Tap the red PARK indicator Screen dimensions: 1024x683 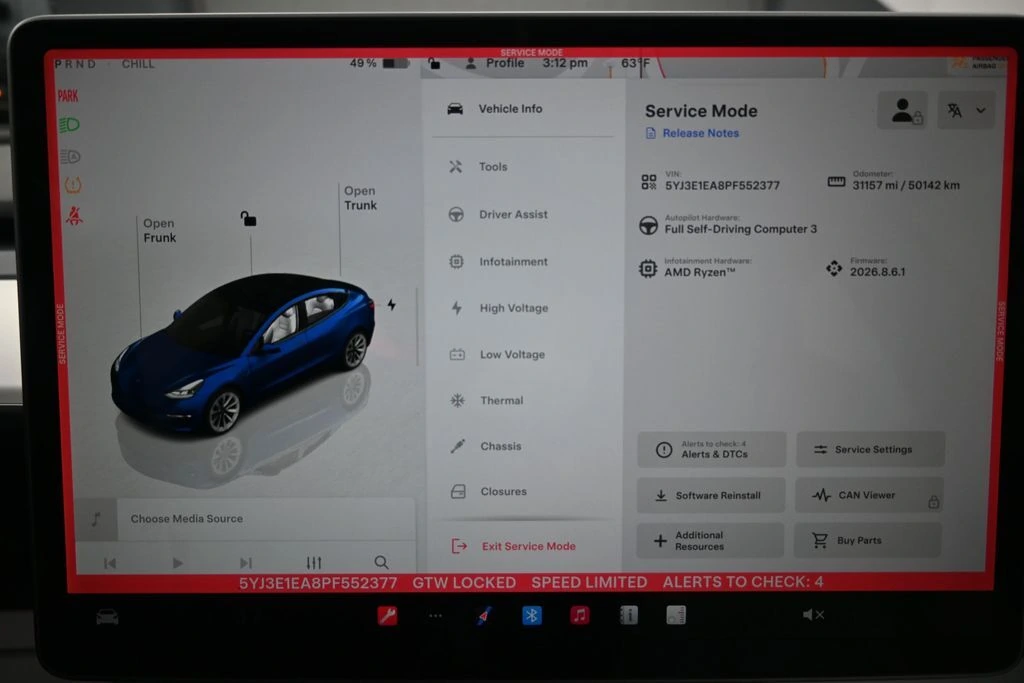[68, 97]
